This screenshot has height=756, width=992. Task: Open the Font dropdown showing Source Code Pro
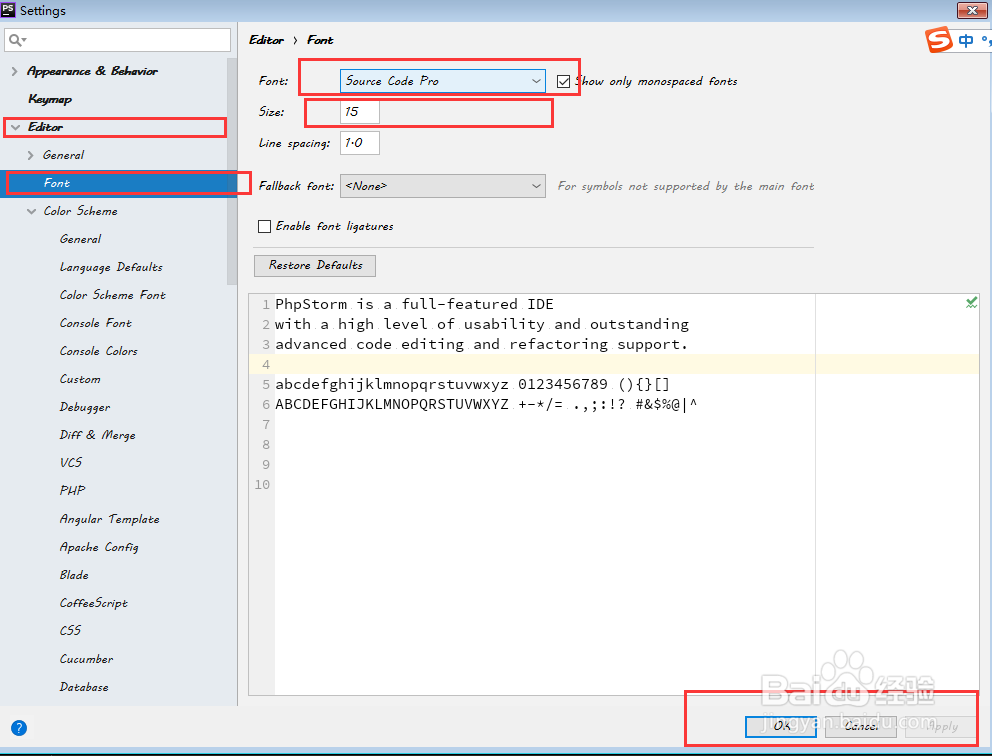pos(442,81)
